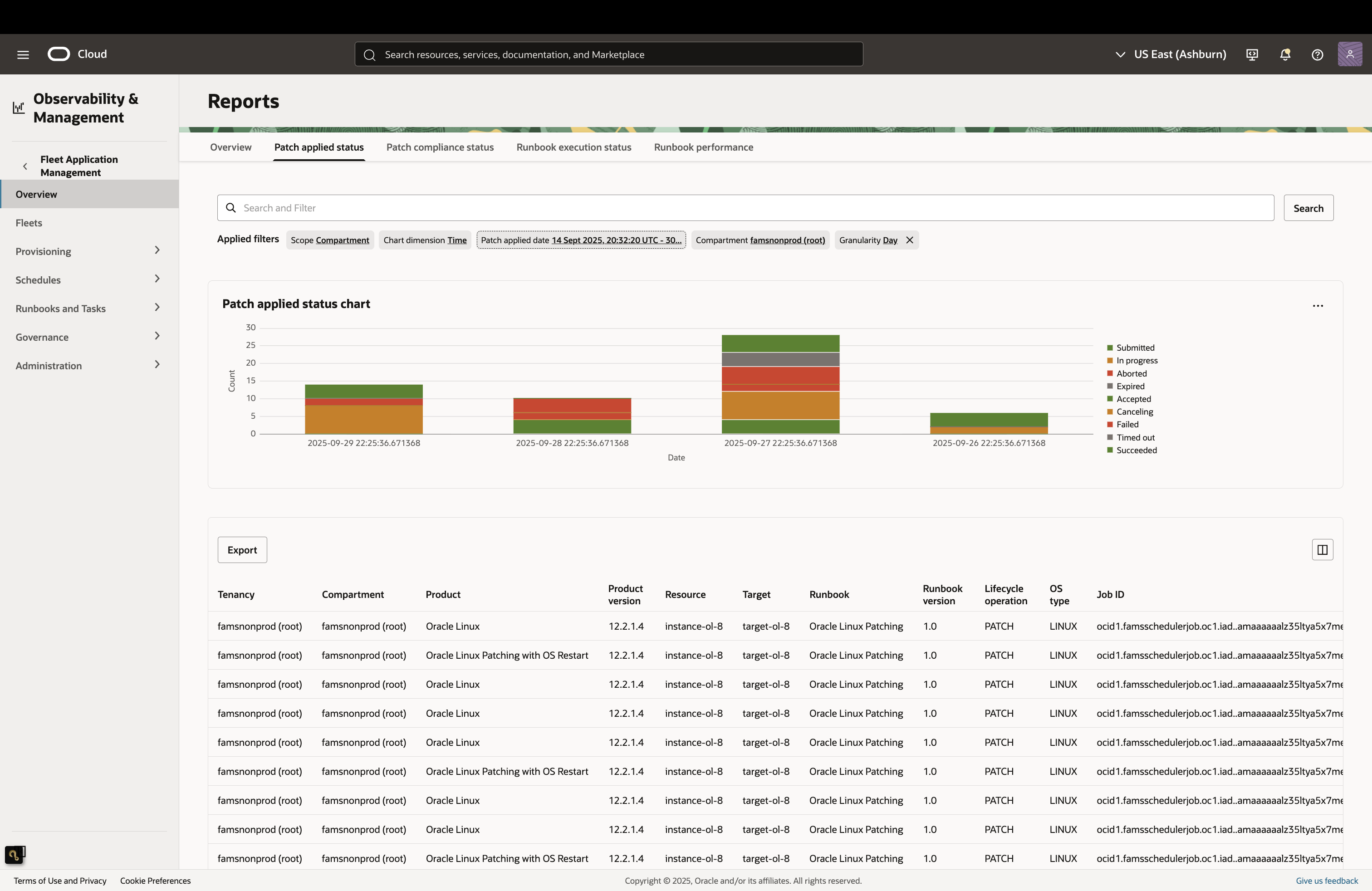
Task: Open the notifications bell
Action: tap(1285, 54)
